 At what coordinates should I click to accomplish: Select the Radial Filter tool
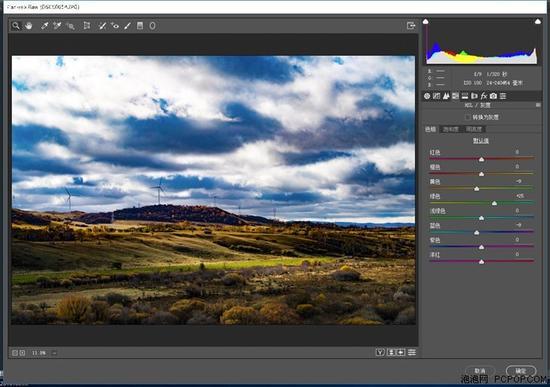click(153, 26)
